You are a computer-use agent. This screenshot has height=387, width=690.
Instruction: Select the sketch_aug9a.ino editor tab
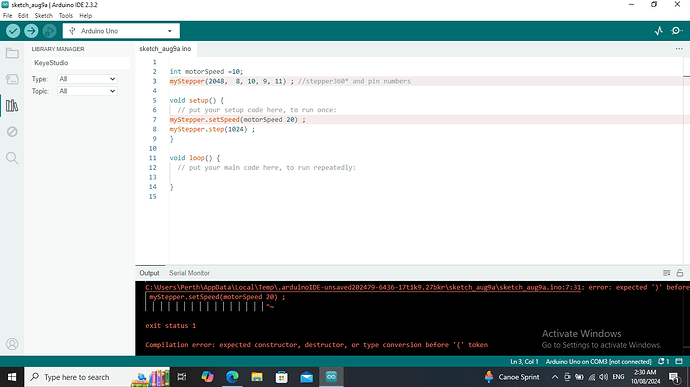click(x=165, y=49)
